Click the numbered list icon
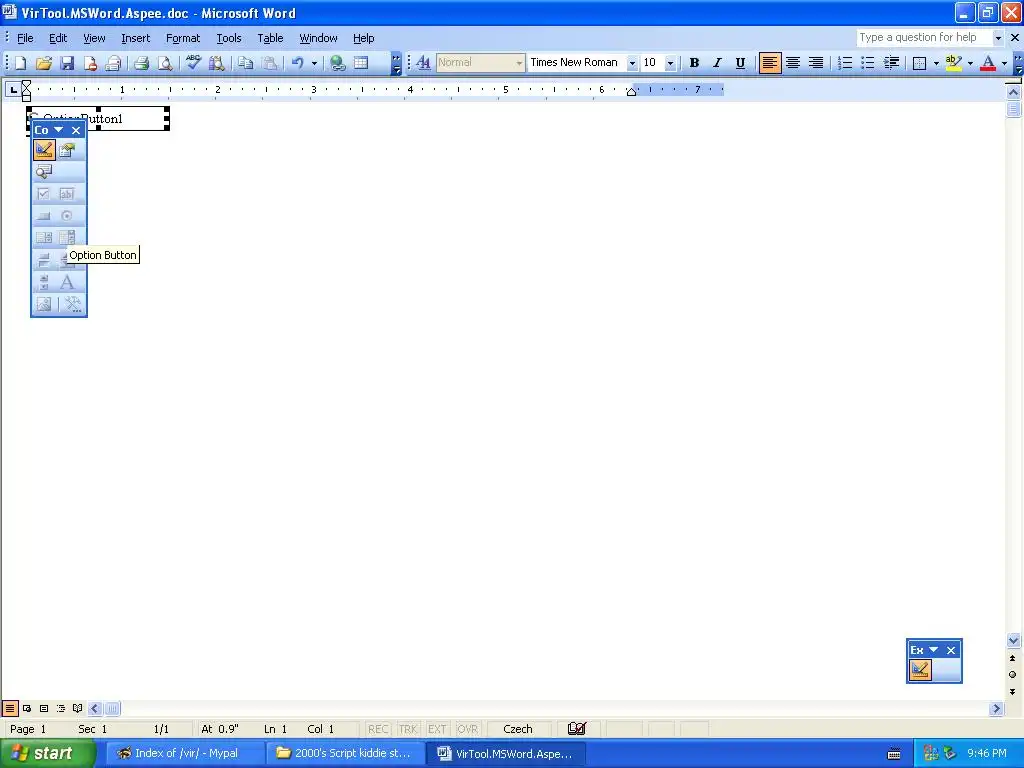This screenshot has width=1024, height=768. tap(845, 63)
